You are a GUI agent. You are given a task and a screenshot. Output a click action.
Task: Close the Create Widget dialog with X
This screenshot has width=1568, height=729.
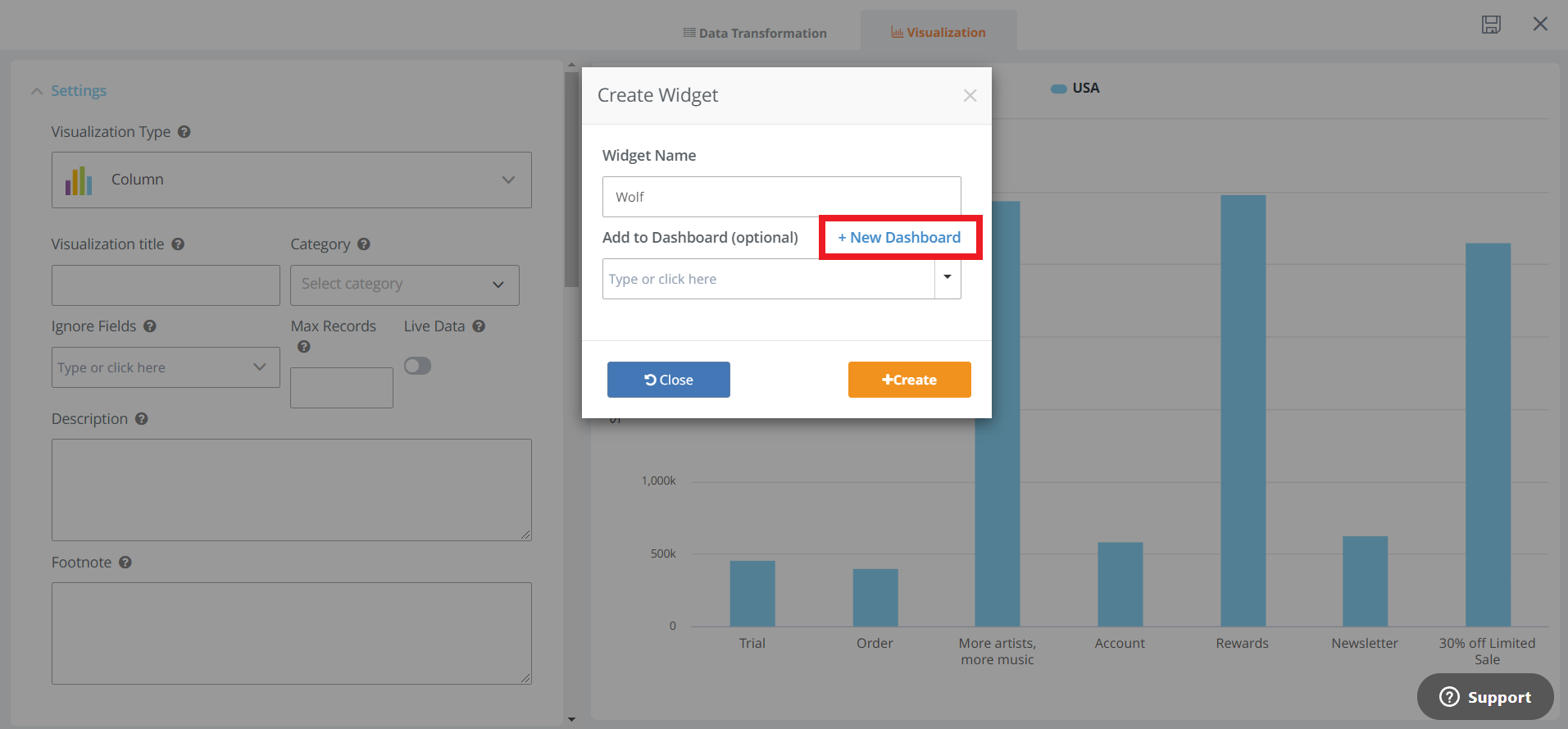(970, 96)
